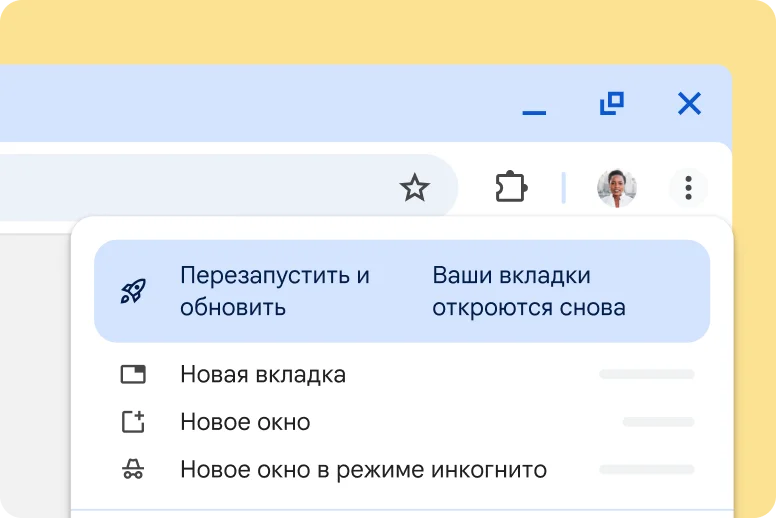Click the new window plus icon
Viewport: 776px width, 518px height.
133,422
